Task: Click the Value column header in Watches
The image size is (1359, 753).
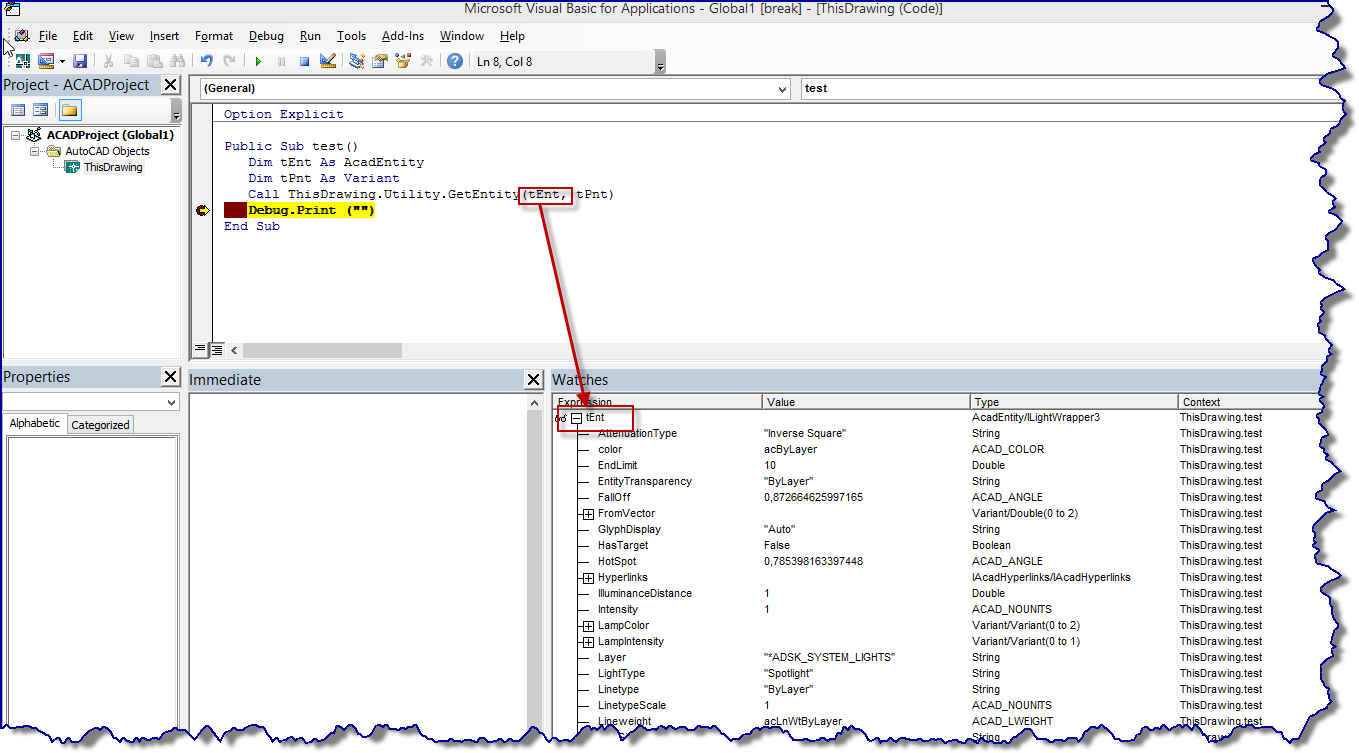Action: coord(866,401)
